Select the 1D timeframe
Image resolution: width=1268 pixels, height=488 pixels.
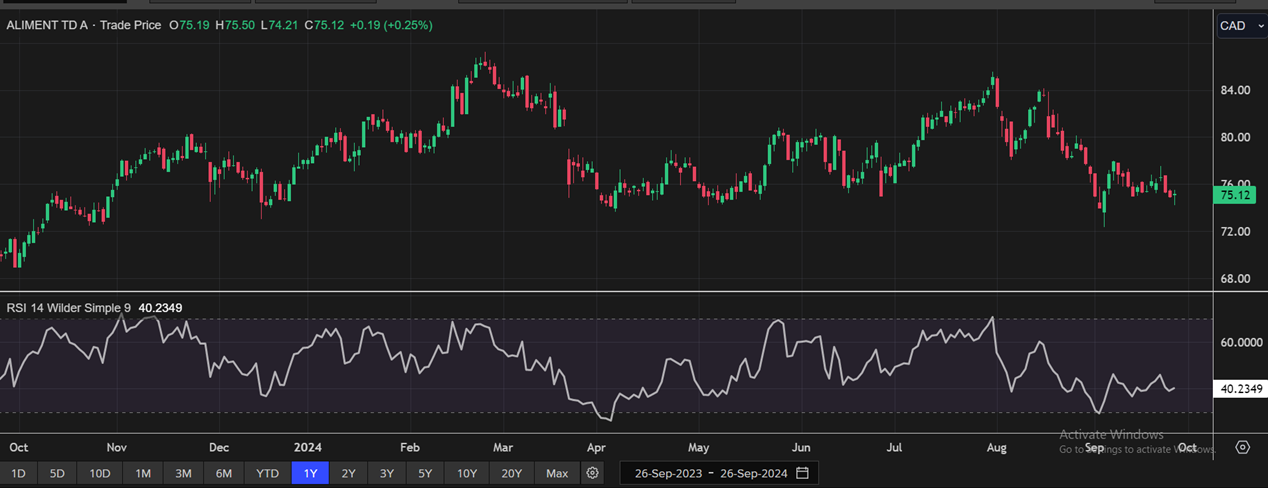19,473
